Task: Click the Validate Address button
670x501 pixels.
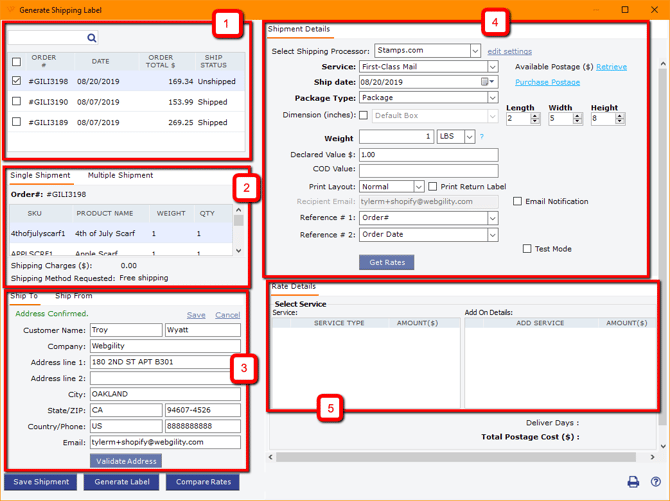Action: click(125, 461)
